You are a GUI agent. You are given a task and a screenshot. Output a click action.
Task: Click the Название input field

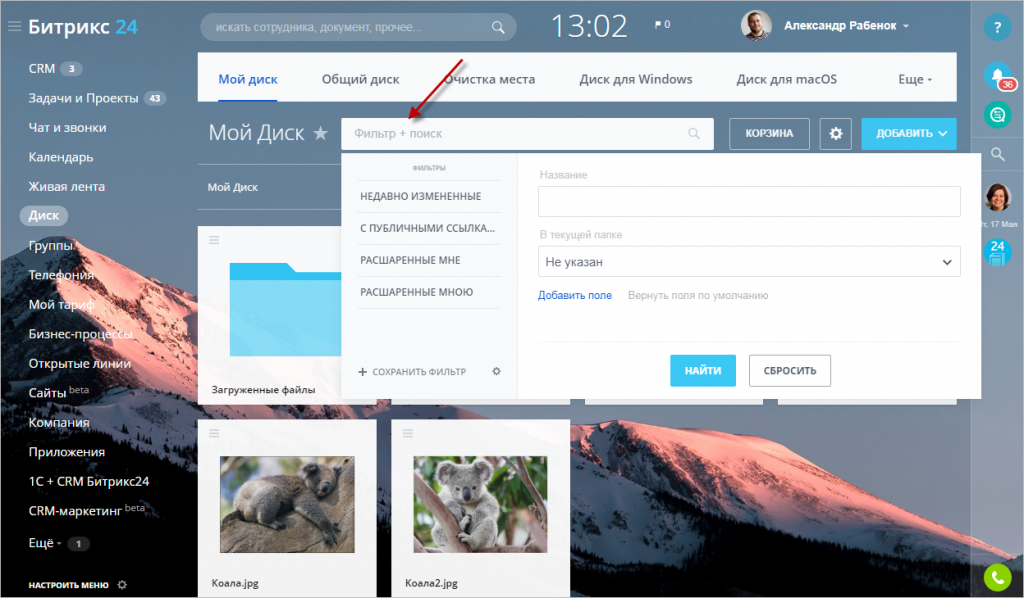(x=749, y=201)
